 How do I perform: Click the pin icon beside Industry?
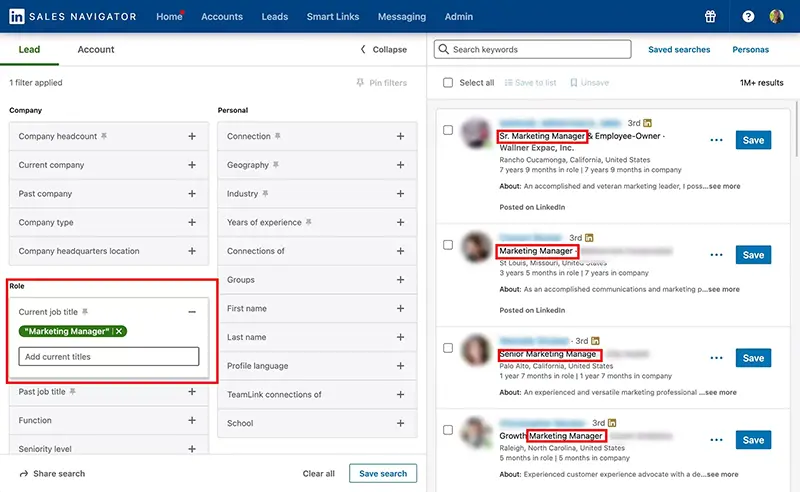[265, 193]
